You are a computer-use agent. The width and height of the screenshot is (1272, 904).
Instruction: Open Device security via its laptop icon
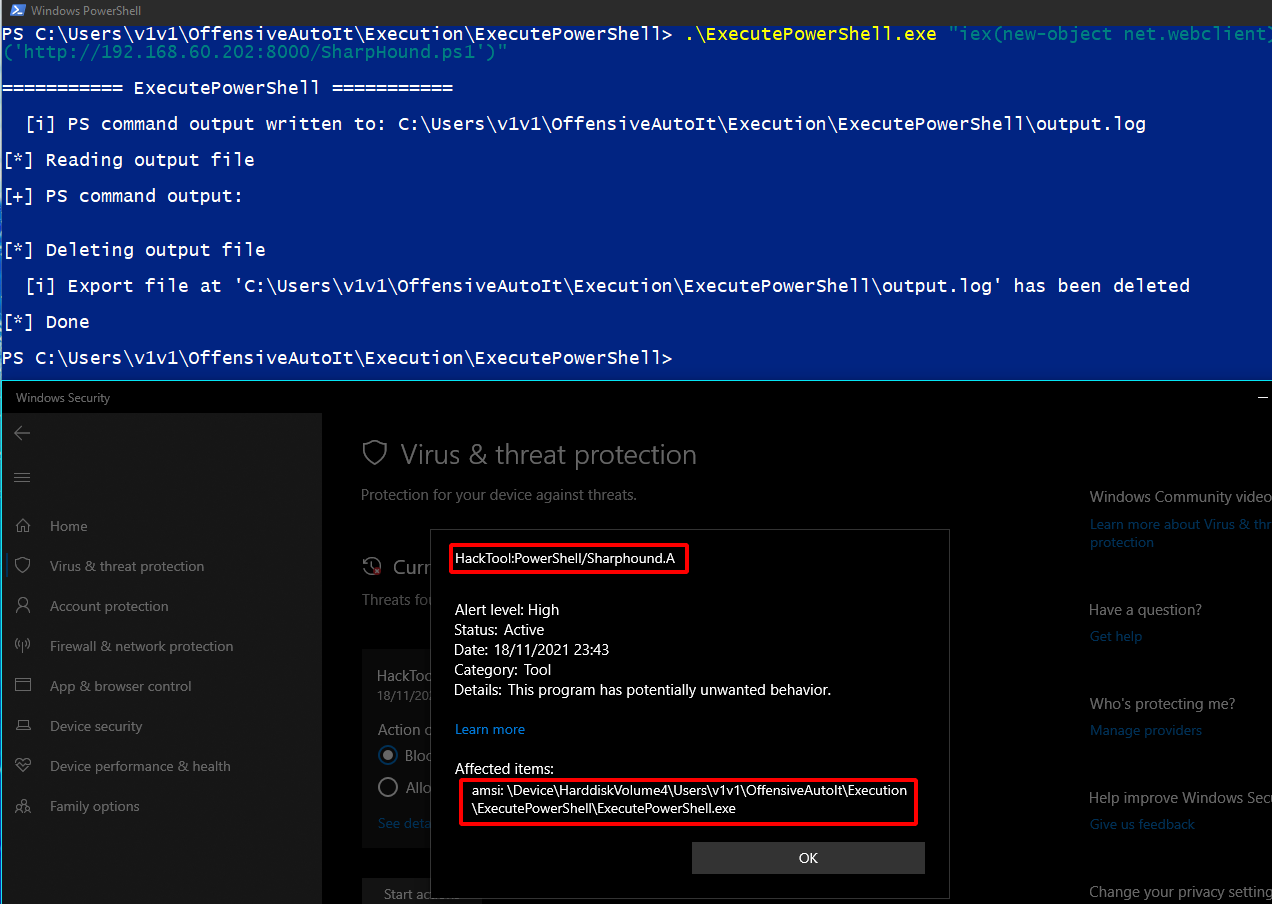point(23,726)
